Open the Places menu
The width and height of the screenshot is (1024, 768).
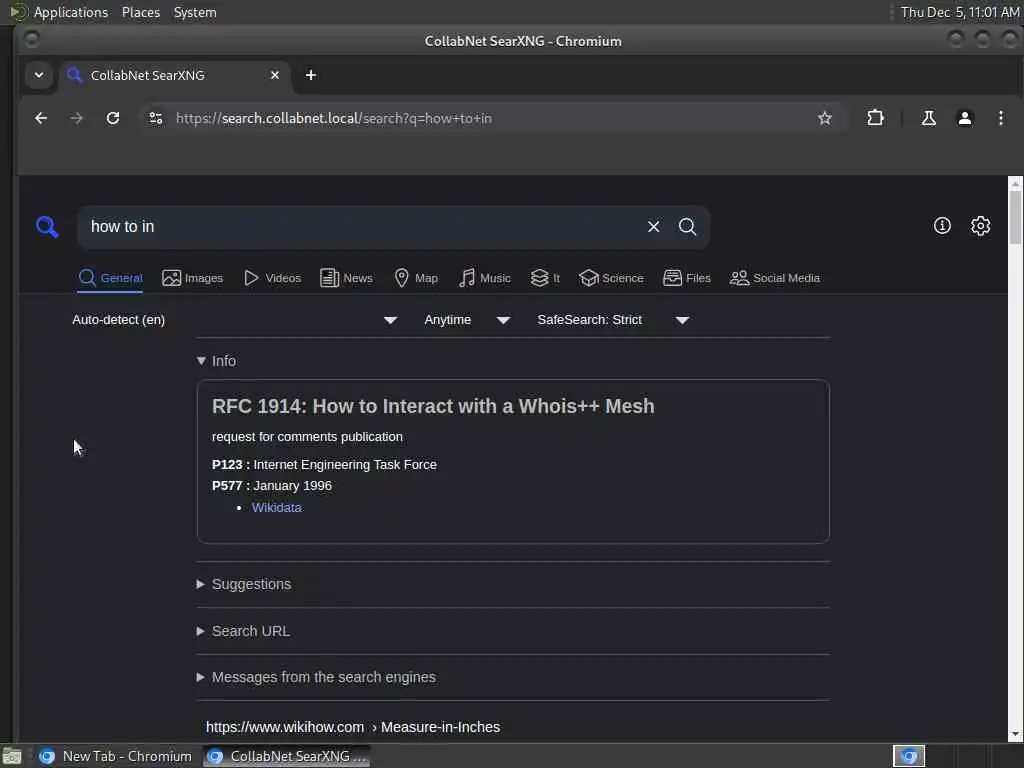[x=141, y=12]
